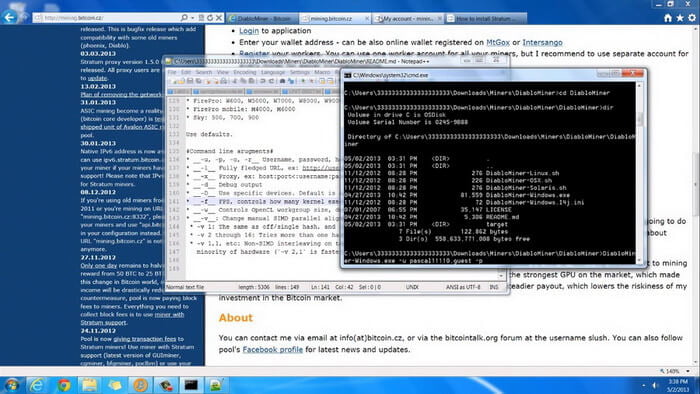Open the IE Favorites star
700x394 pixels.
pos(679,18)
